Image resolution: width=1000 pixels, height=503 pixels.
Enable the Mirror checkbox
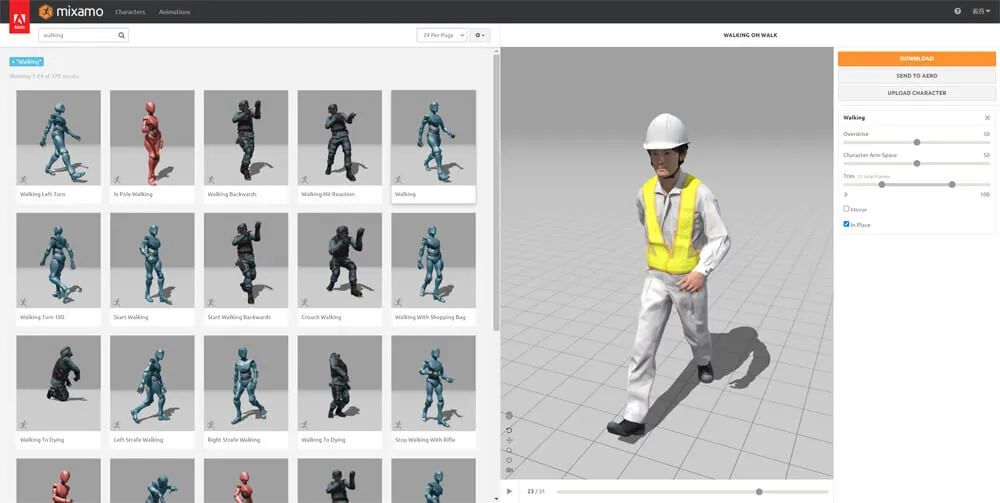click(846, 209)
